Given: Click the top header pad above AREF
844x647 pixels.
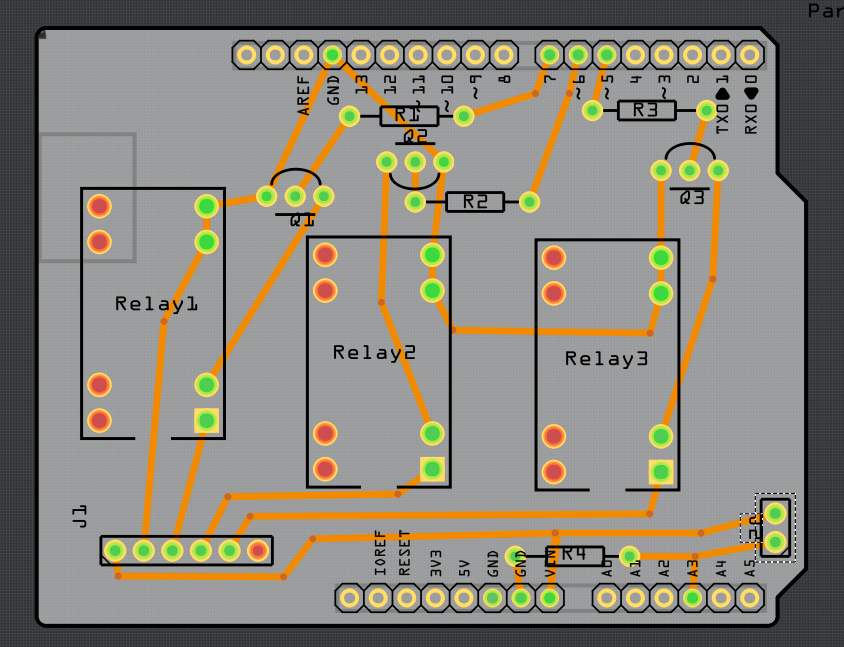Looking at the screenshot, I should pyautogui.click(x=304, y=55).
